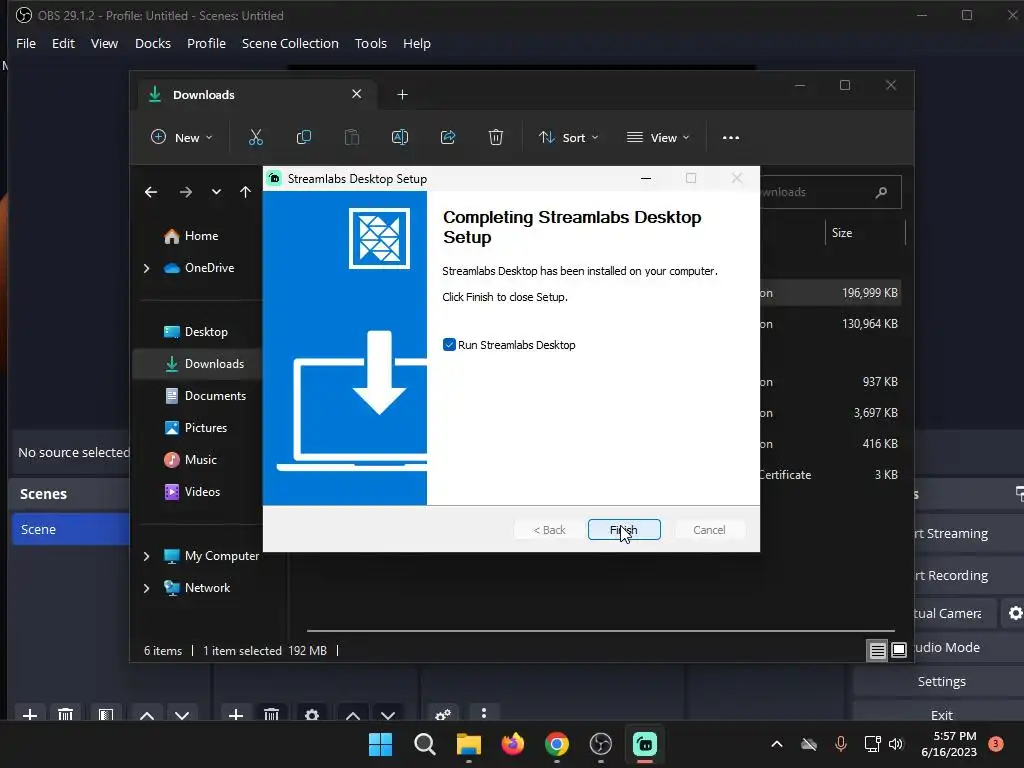The width and height of the screenshot is (1024, 768).
Task: Click the Delete trash icon in Explorer toolbar
Action: [496, 137]
